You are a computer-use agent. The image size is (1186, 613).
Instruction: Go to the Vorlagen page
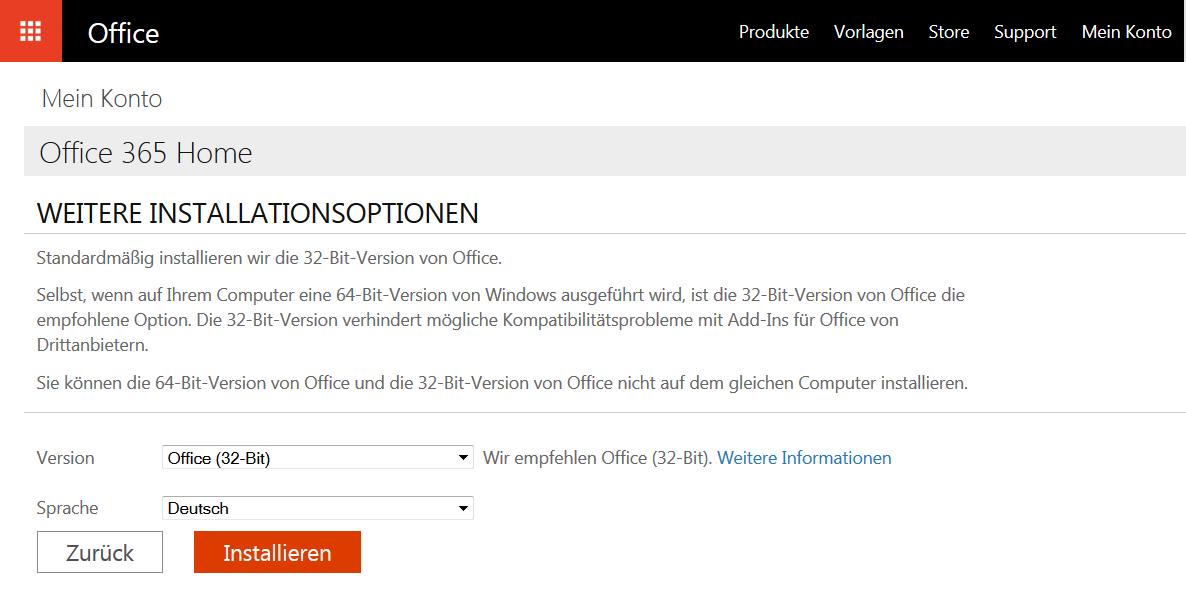tap(868, 32)
